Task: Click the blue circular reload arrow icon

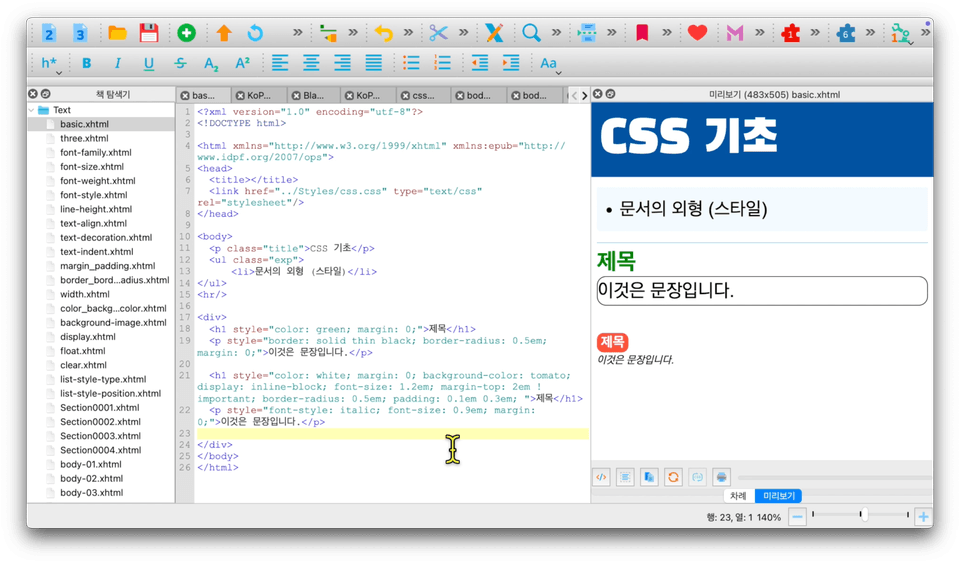Action: pos(255,32)
